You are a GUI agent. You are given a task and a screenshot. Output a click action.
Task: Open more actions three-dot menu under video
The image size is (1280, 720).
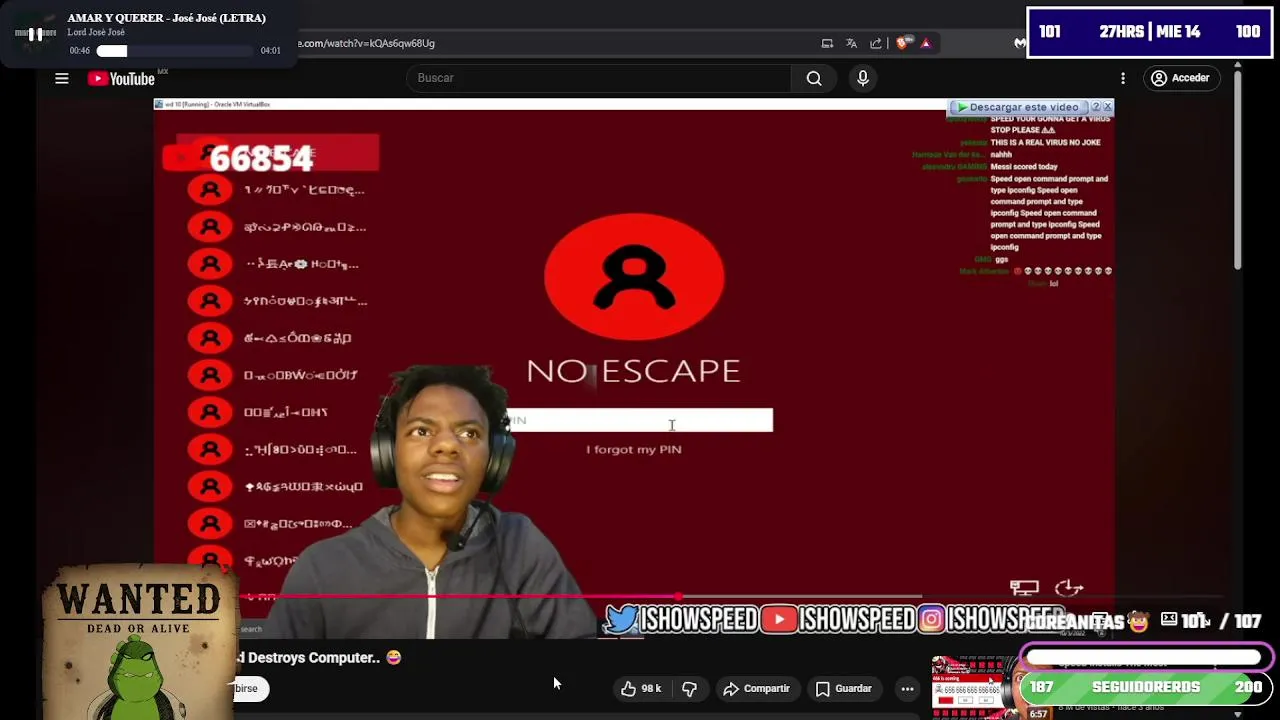click(907, 688)
